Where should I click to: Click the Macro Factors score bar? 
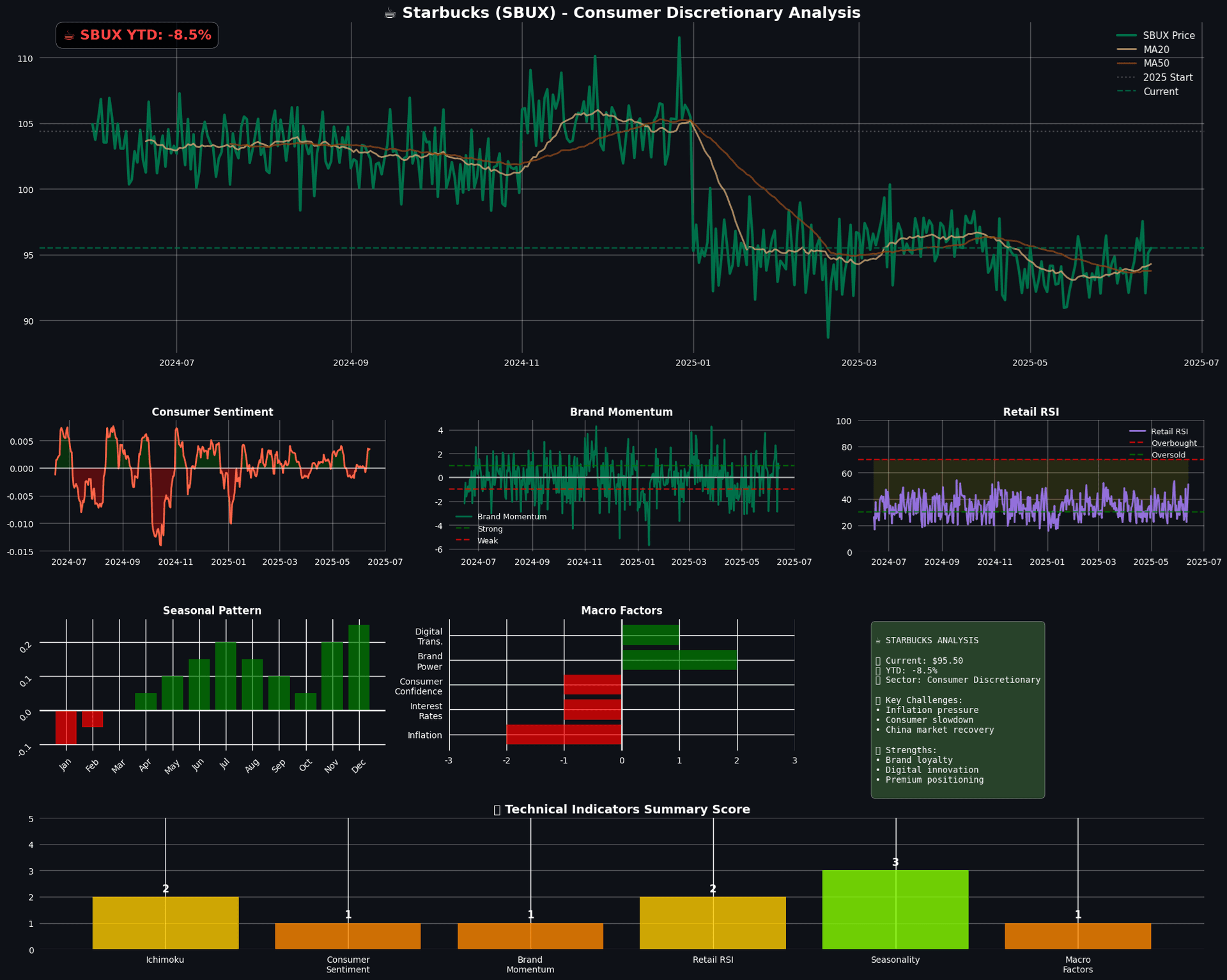click(x=1077, y=937)
